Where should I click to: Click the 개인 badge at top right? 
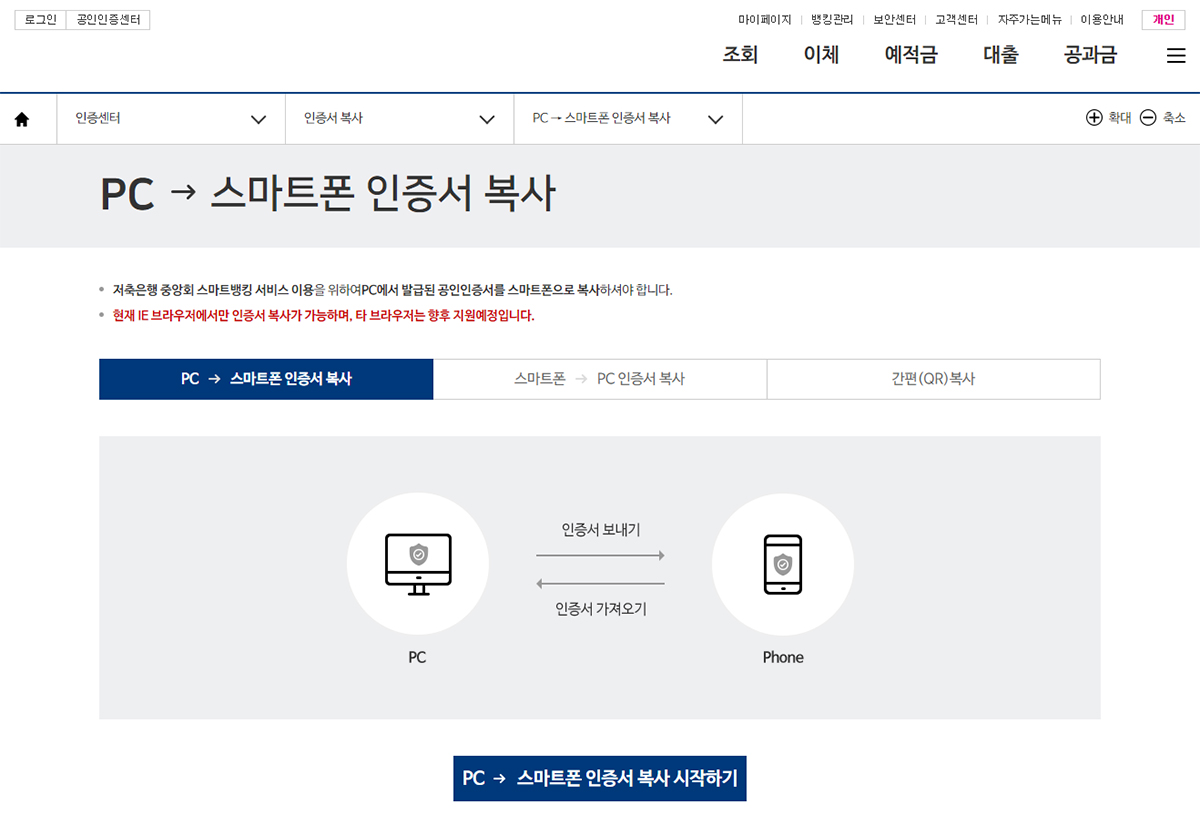tap(1163, 19)
